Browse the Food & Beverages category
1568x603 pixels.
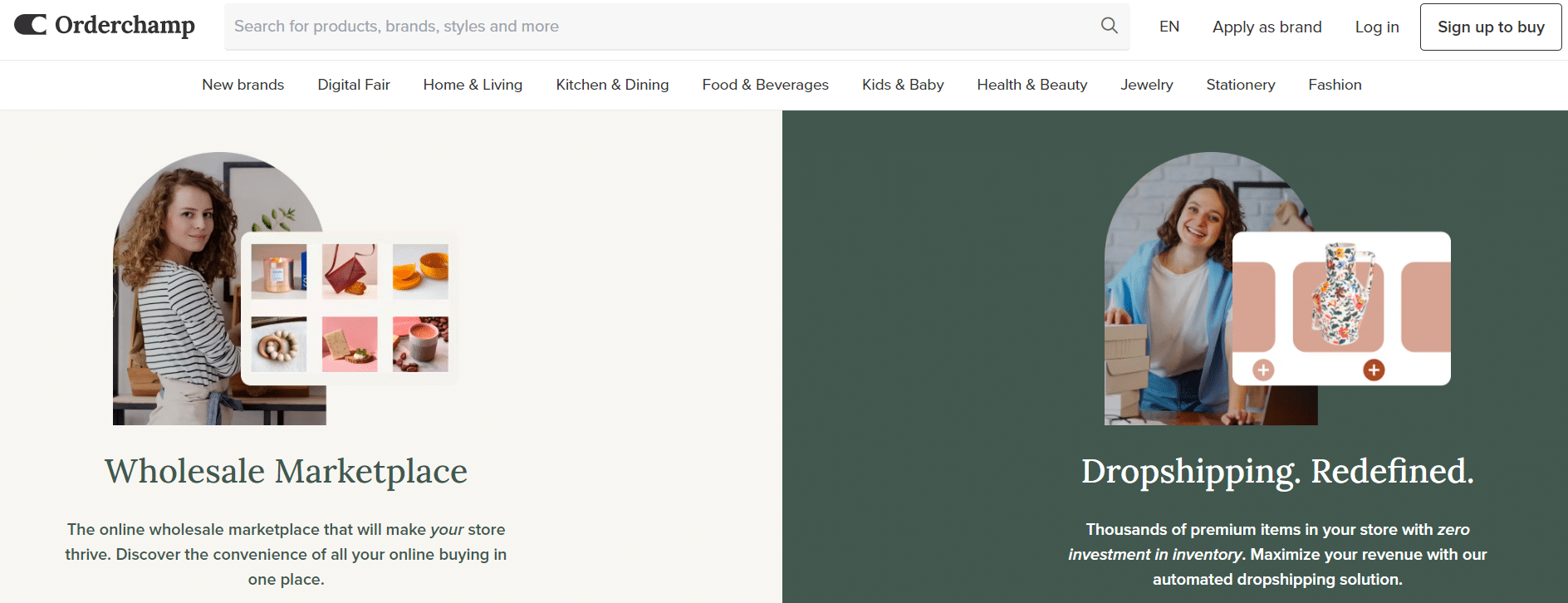765,85
